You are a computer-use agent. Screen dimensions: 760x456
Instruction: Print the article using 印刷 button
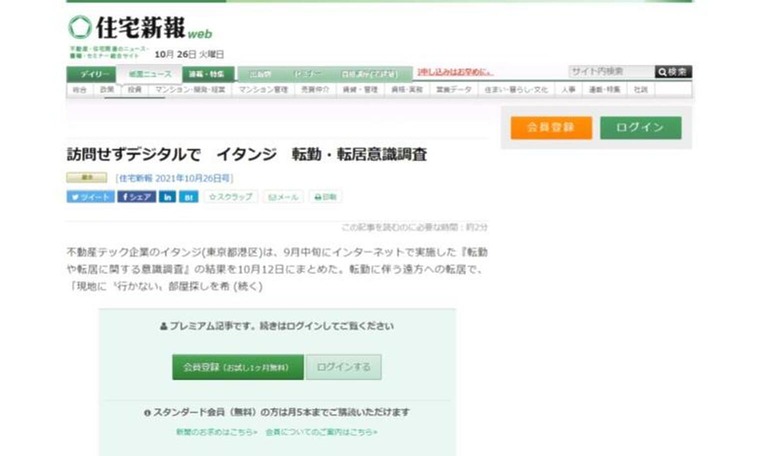pyautogui.click(x=325, y=197)
